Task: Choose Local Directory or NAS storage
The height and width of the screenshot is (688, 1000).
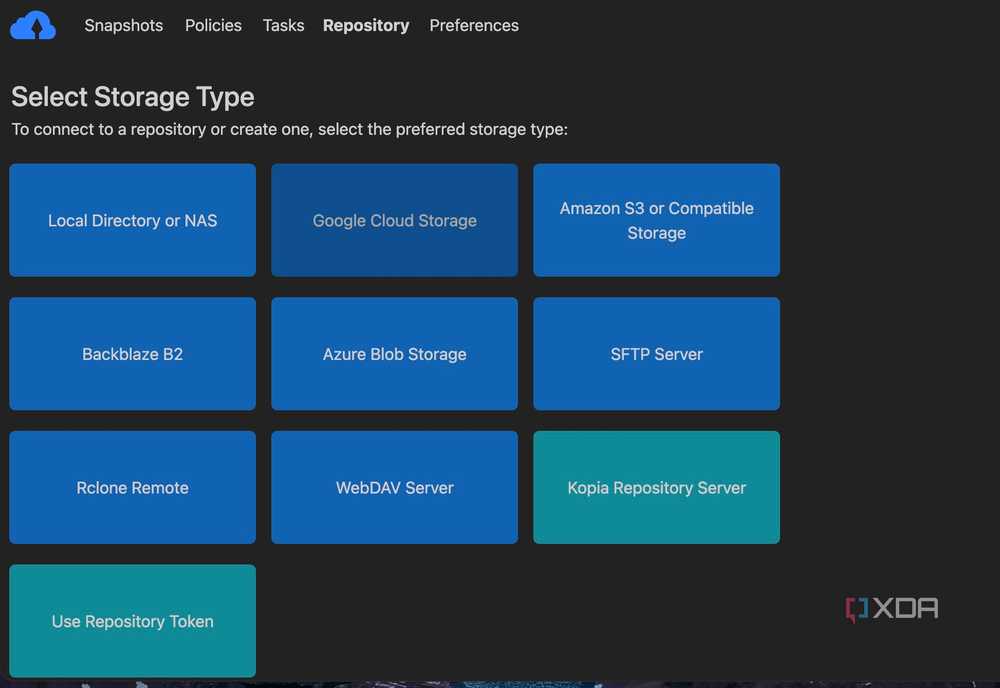Action: (x=133, y=220)
